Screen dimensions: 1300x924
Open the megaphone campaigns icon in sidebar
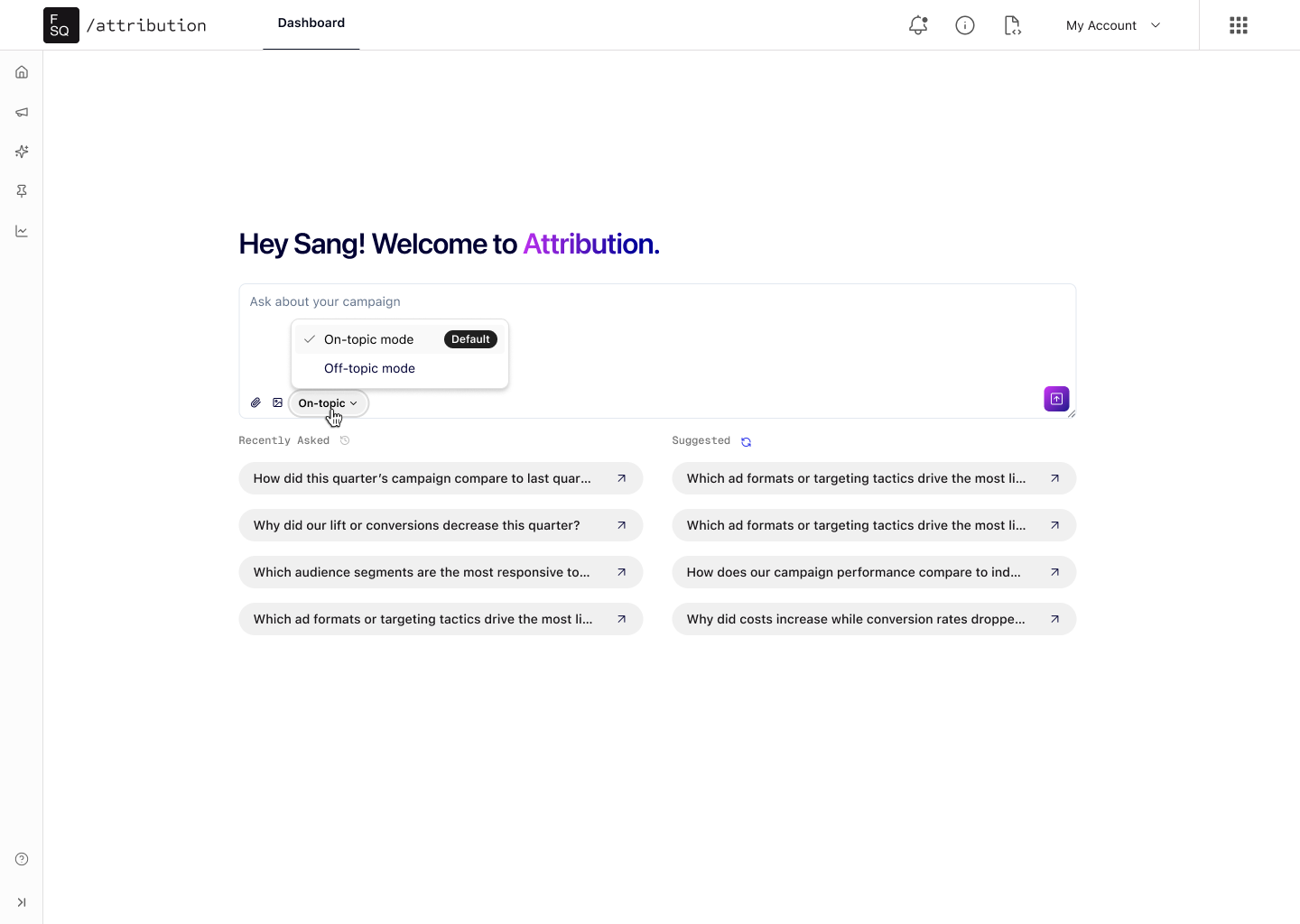point(22,112)
